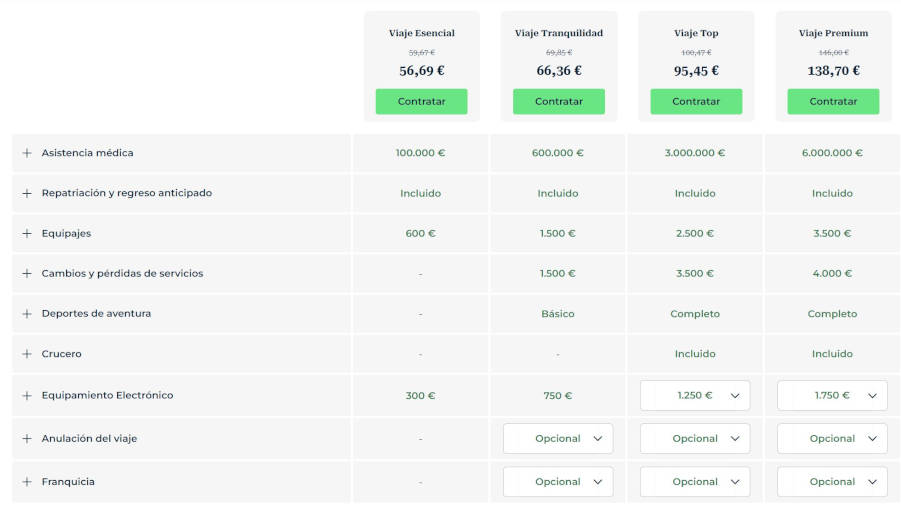901x510 pixels.
Task: Open Anulación del viaje dropdown for Viaje Tranquilidad
Action: 557,438
